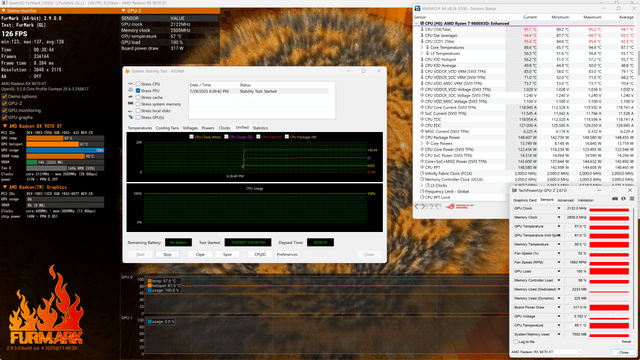640x360 pixels.
Task: Click the Maximum column header in HWiNFO
Action: click(592, 17)
